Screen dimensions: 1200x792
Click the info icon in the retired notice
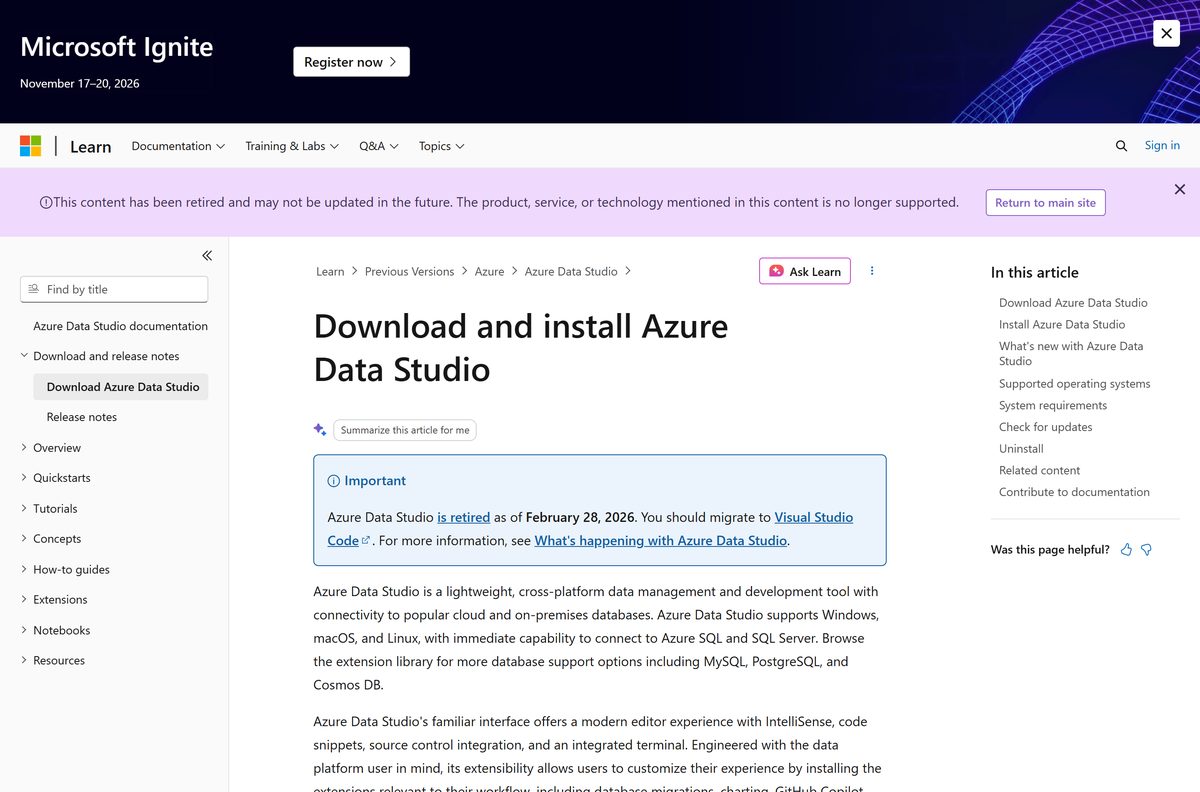coord(46,202)
